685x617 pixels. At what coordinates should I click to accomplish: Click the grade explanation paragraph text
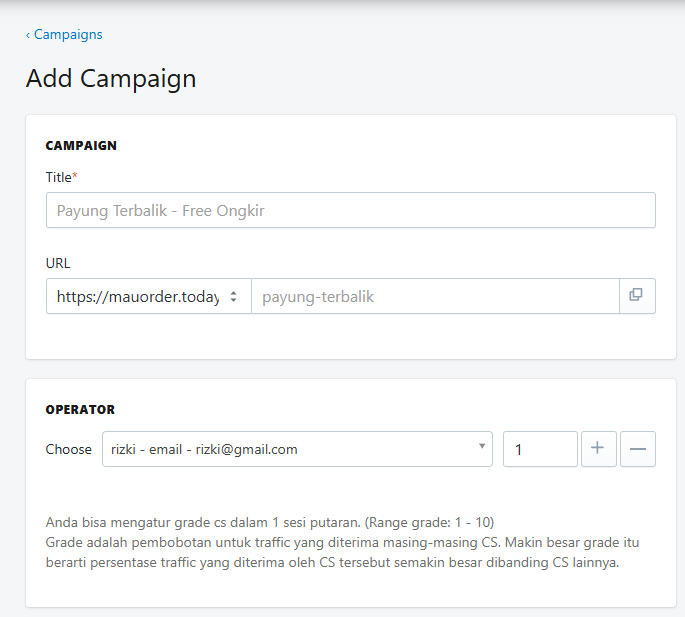[342, 542]
